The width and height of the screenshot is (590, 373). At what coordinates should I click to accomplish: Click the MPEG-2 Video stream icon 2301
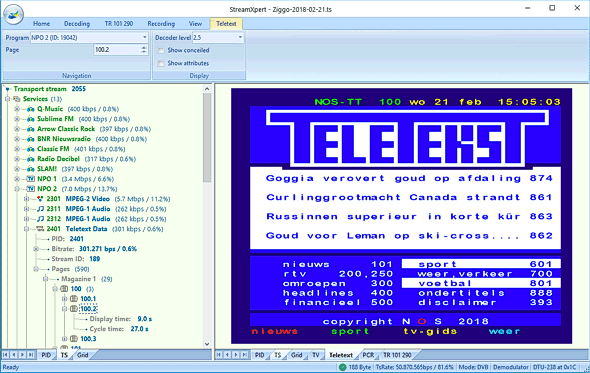(x=40, y=199)
